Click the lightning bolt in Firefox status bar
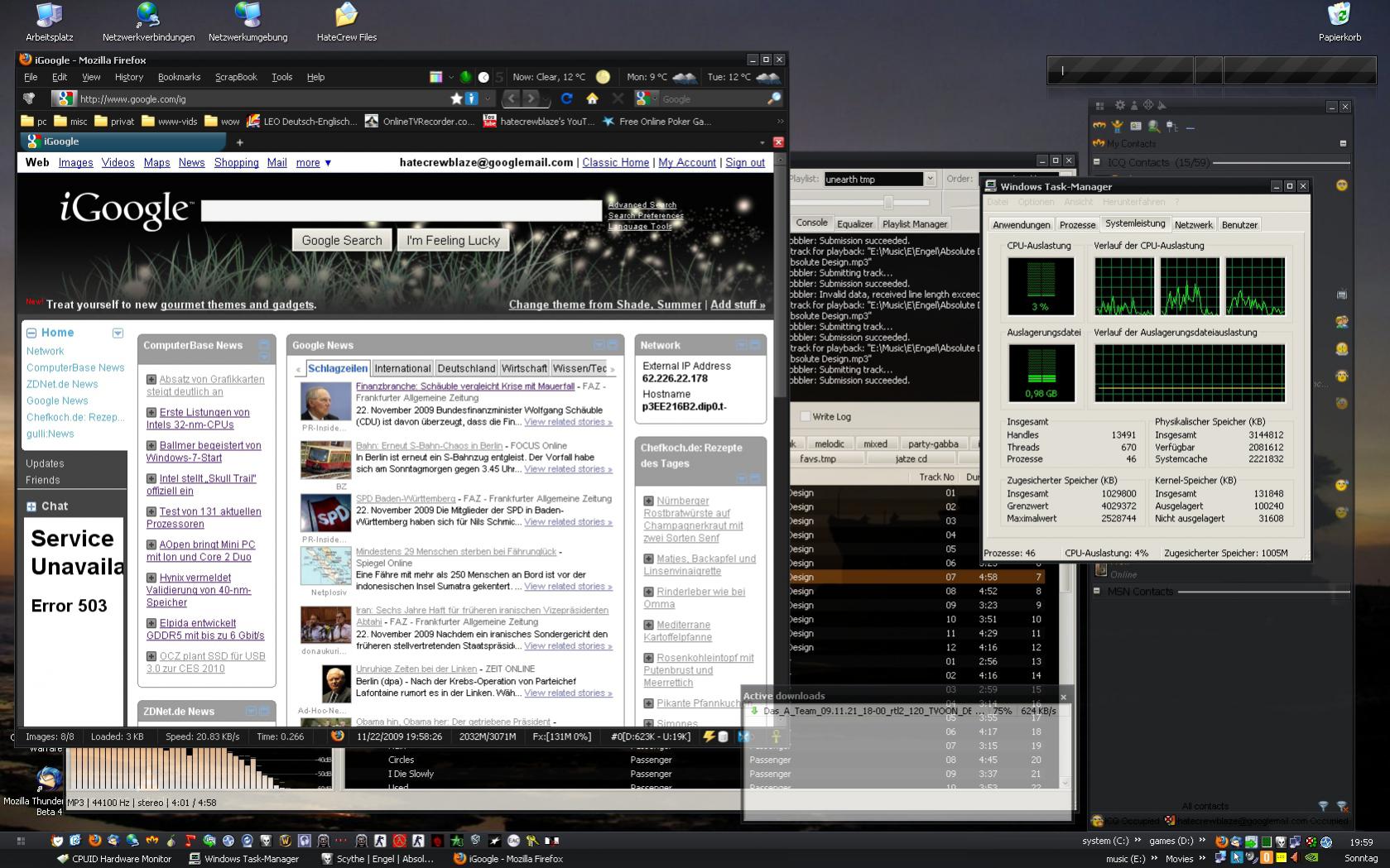 tap(709, 736)
